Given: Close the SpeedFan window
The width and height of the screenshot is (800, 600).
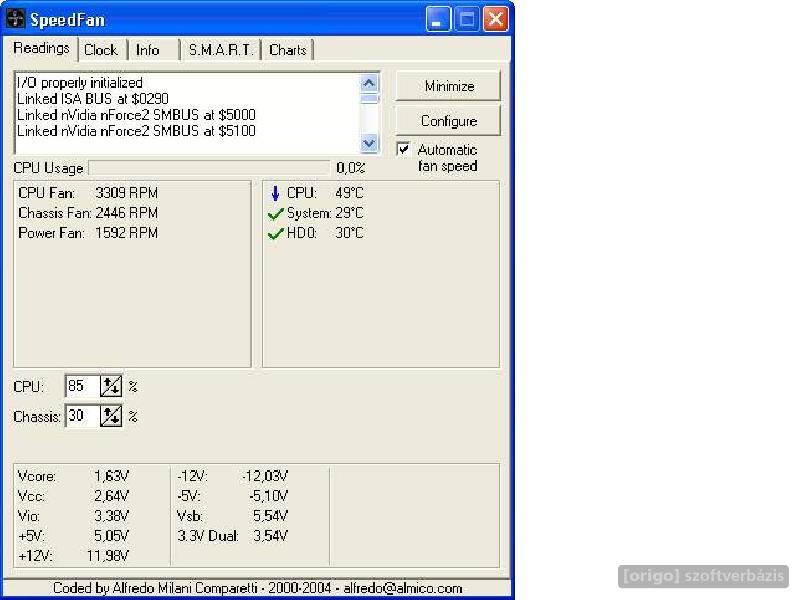Looking at the screenshot, I should click(x=495, y=19).
